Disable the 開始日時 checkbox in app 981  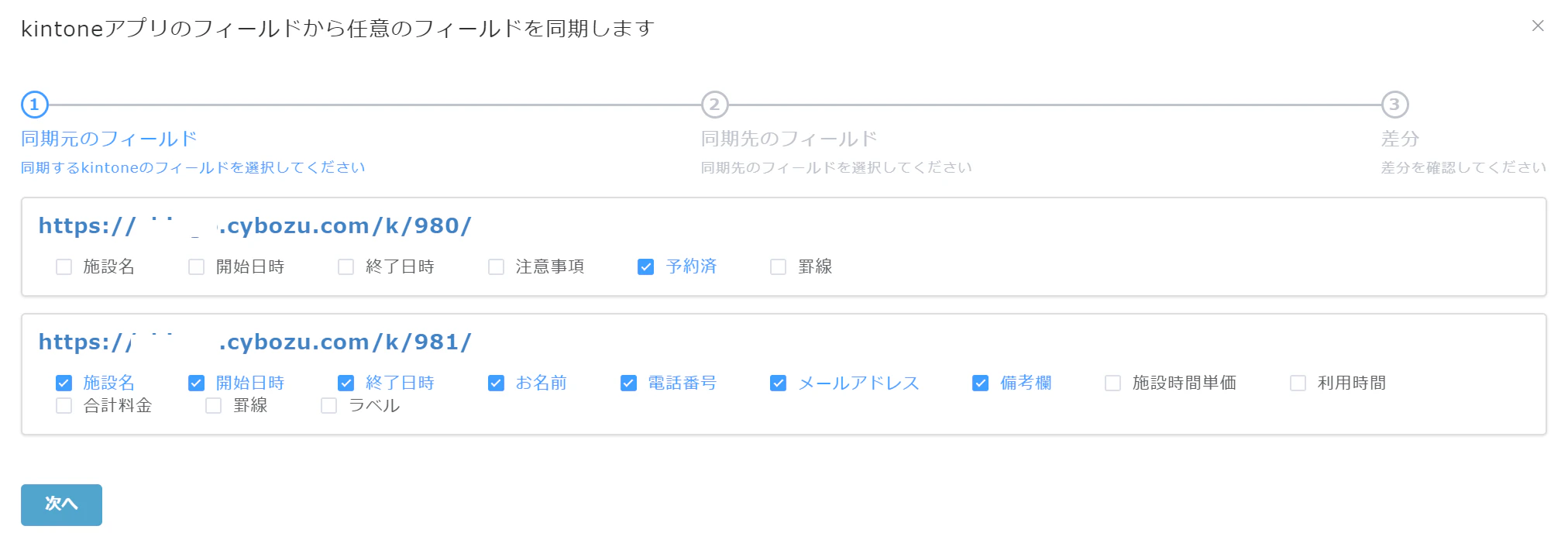coord(196,383)
